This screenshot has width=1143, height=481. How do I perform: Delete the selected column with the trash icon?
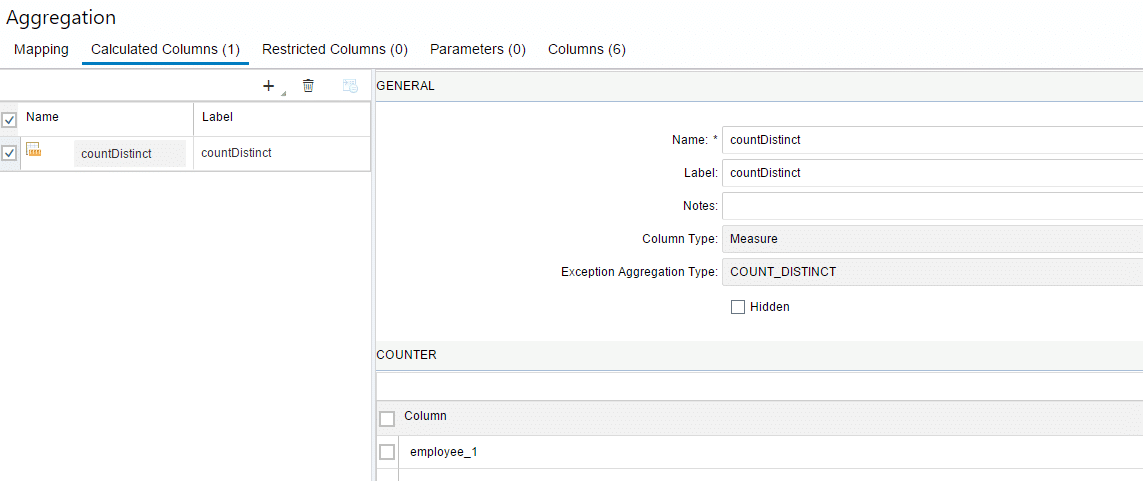click(x=308, y=86)
